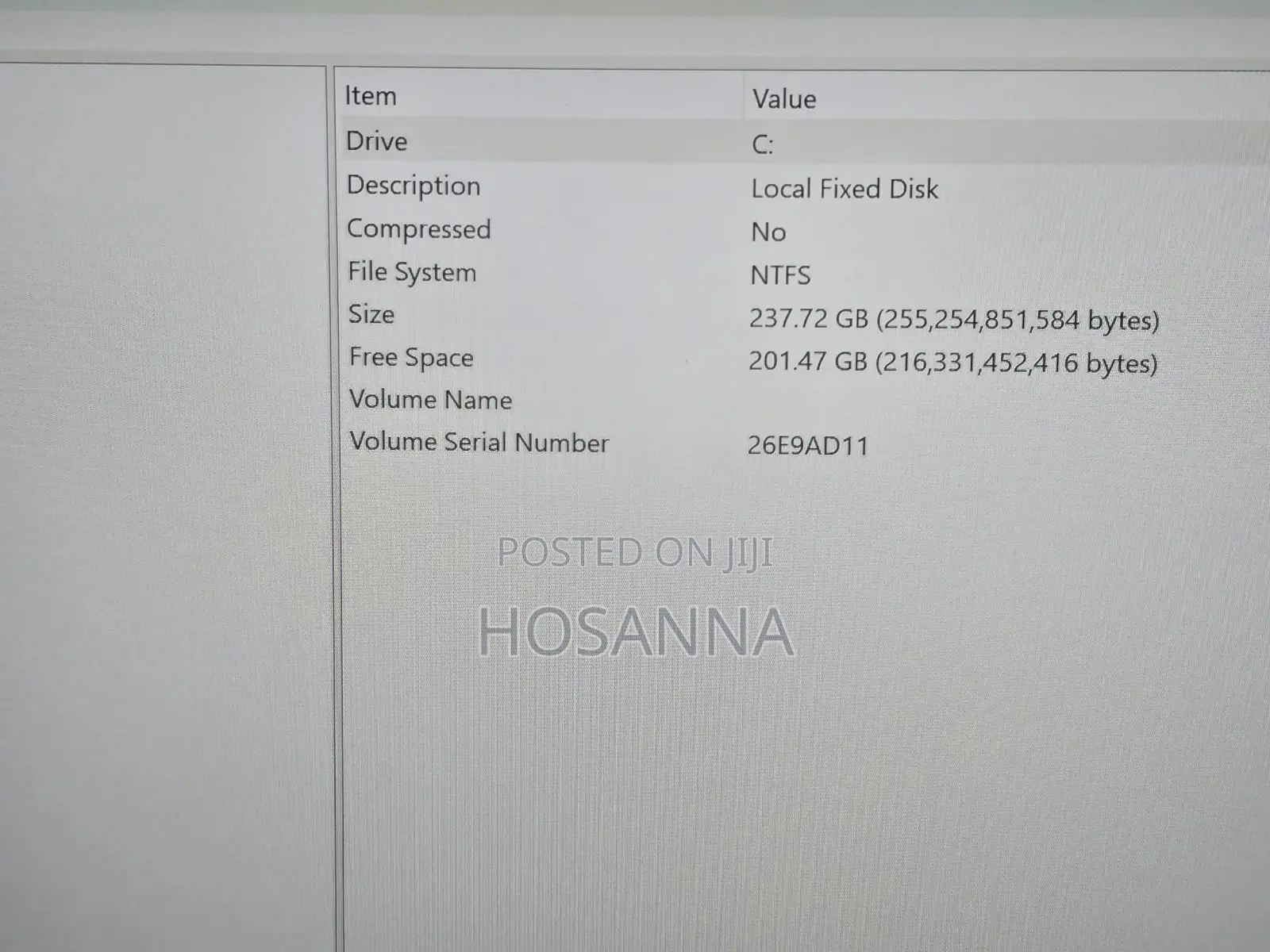Select the Size row label
The image size is (1270, 952).
pyautogui.click(x=371, y=314)
